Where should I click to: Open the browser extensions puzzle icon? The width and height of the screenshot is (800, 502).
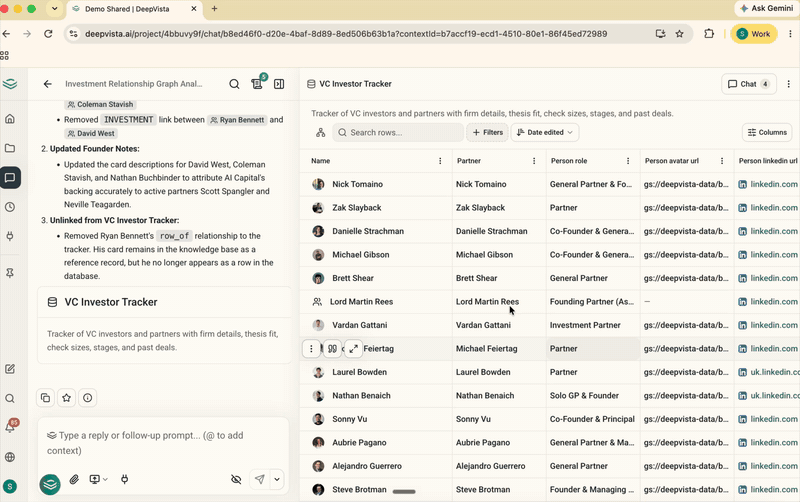pos(709,34)
